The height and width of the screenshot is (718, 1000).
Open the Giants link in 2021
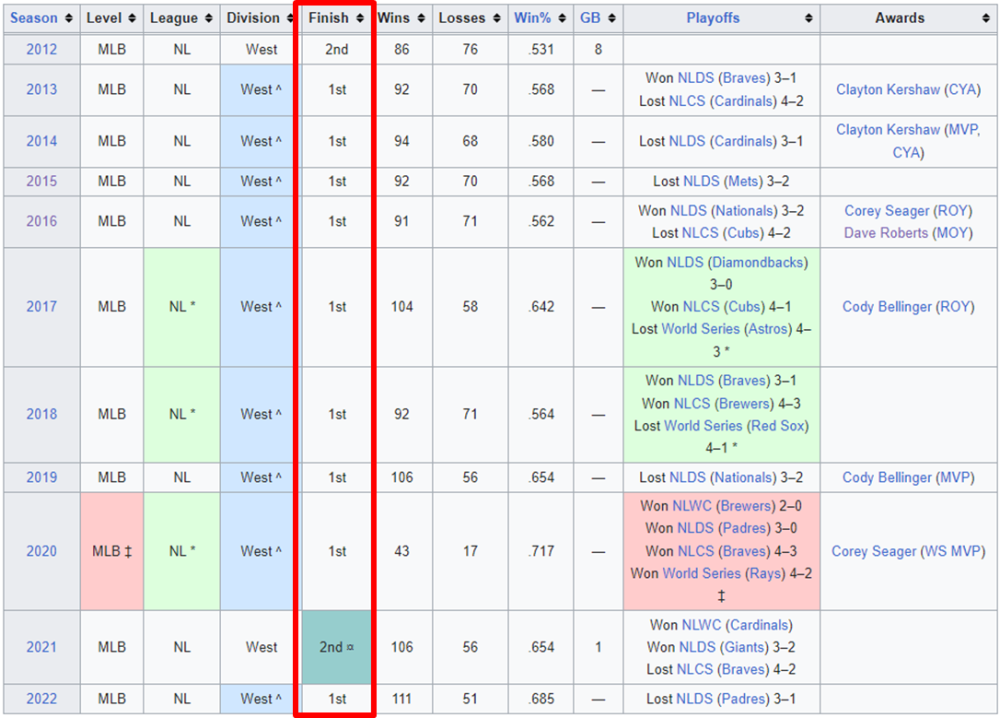tap(745, 648)
